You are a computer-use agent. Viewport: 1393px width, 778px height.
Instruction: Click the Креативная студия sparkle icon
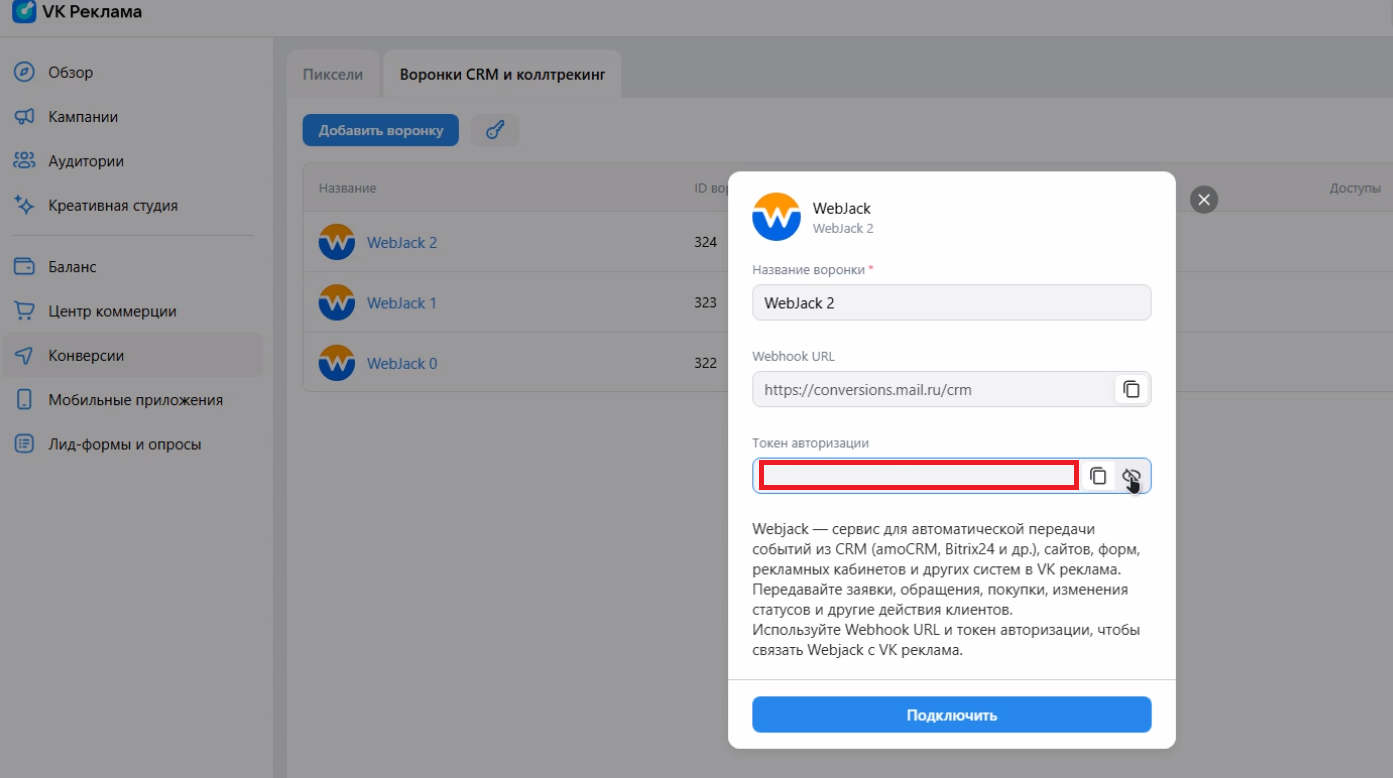(x=24, y=205)
